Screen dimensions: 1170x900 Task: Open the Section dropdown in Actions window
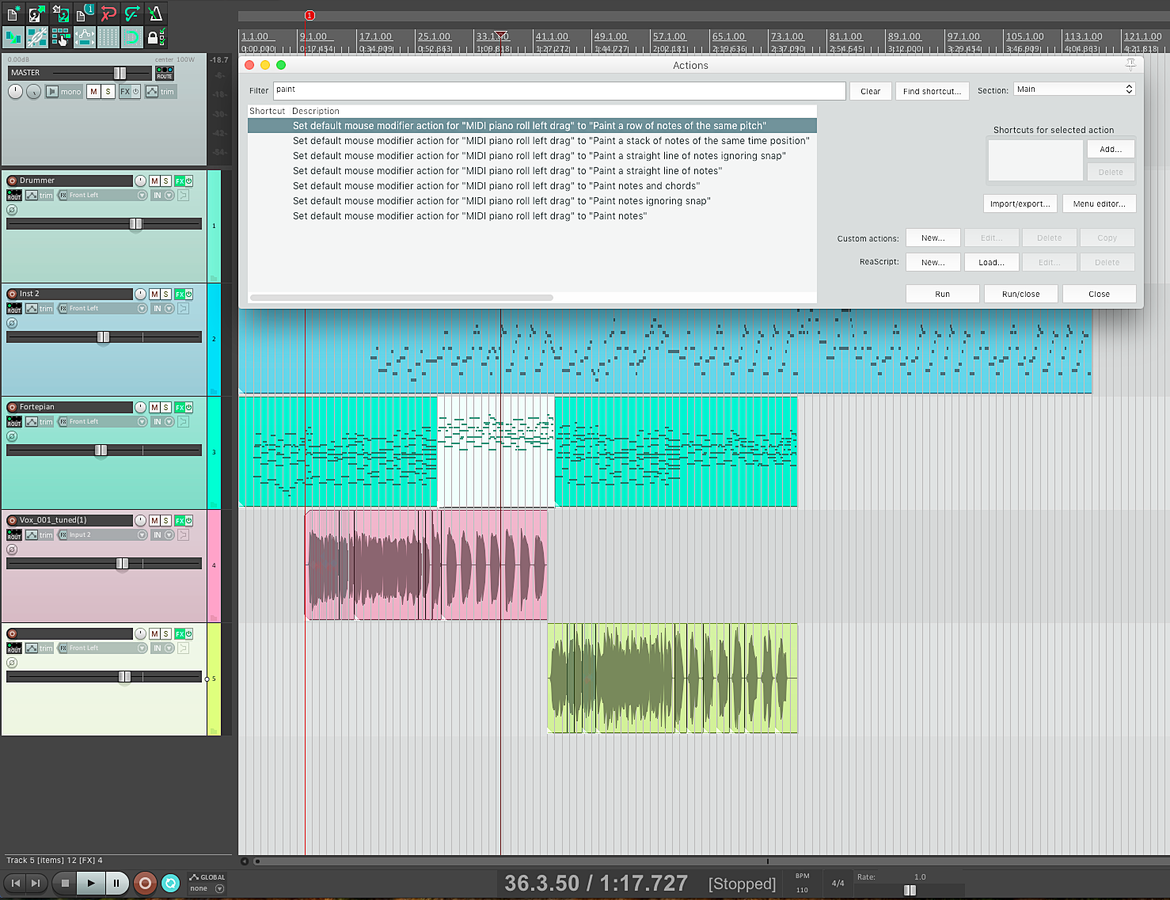pos(1074,90)
